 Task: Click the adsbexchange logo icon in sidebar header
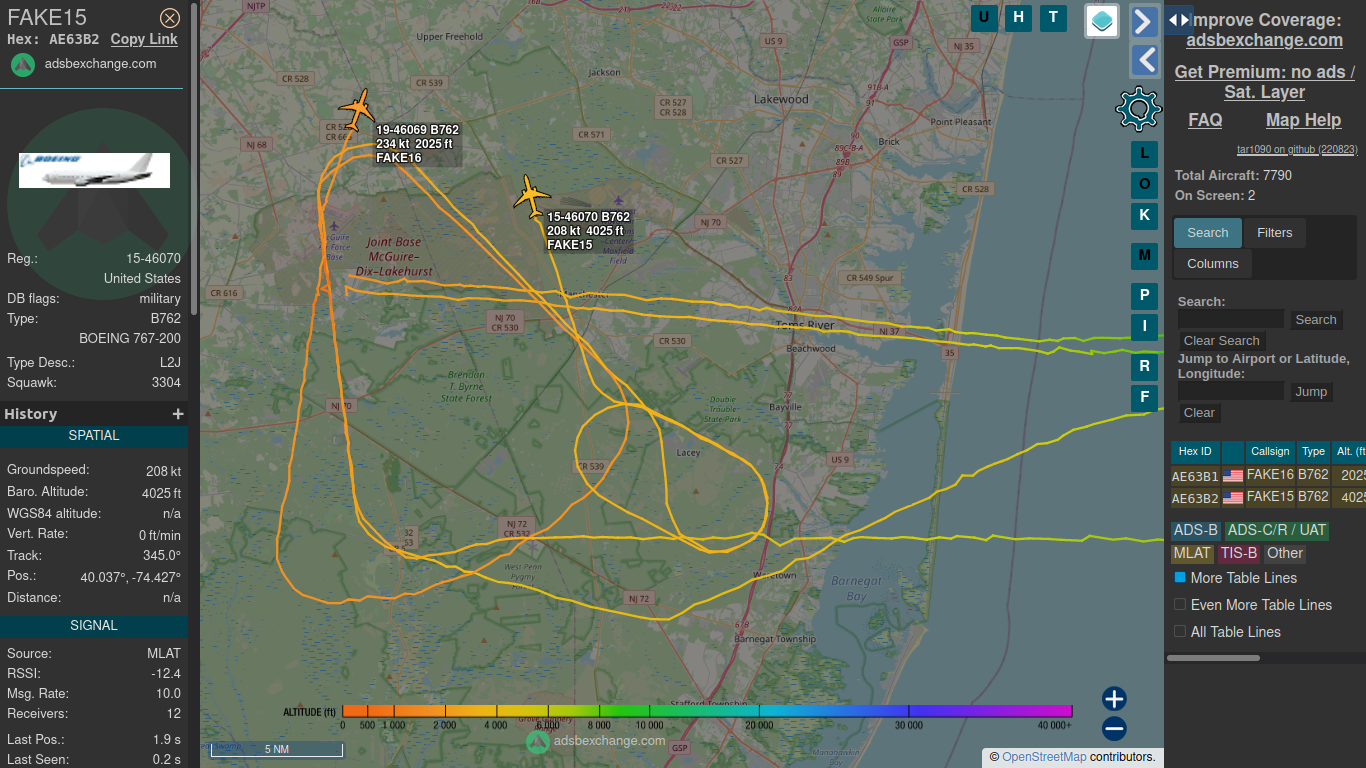tap(24, 64)
